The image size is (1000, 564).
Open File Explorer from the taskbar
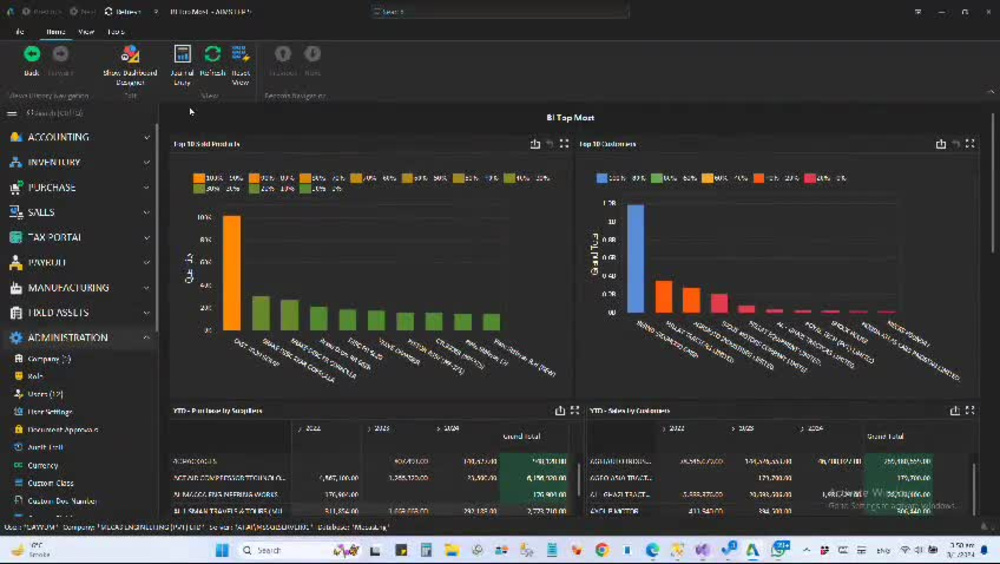click(x=452, y=550)
